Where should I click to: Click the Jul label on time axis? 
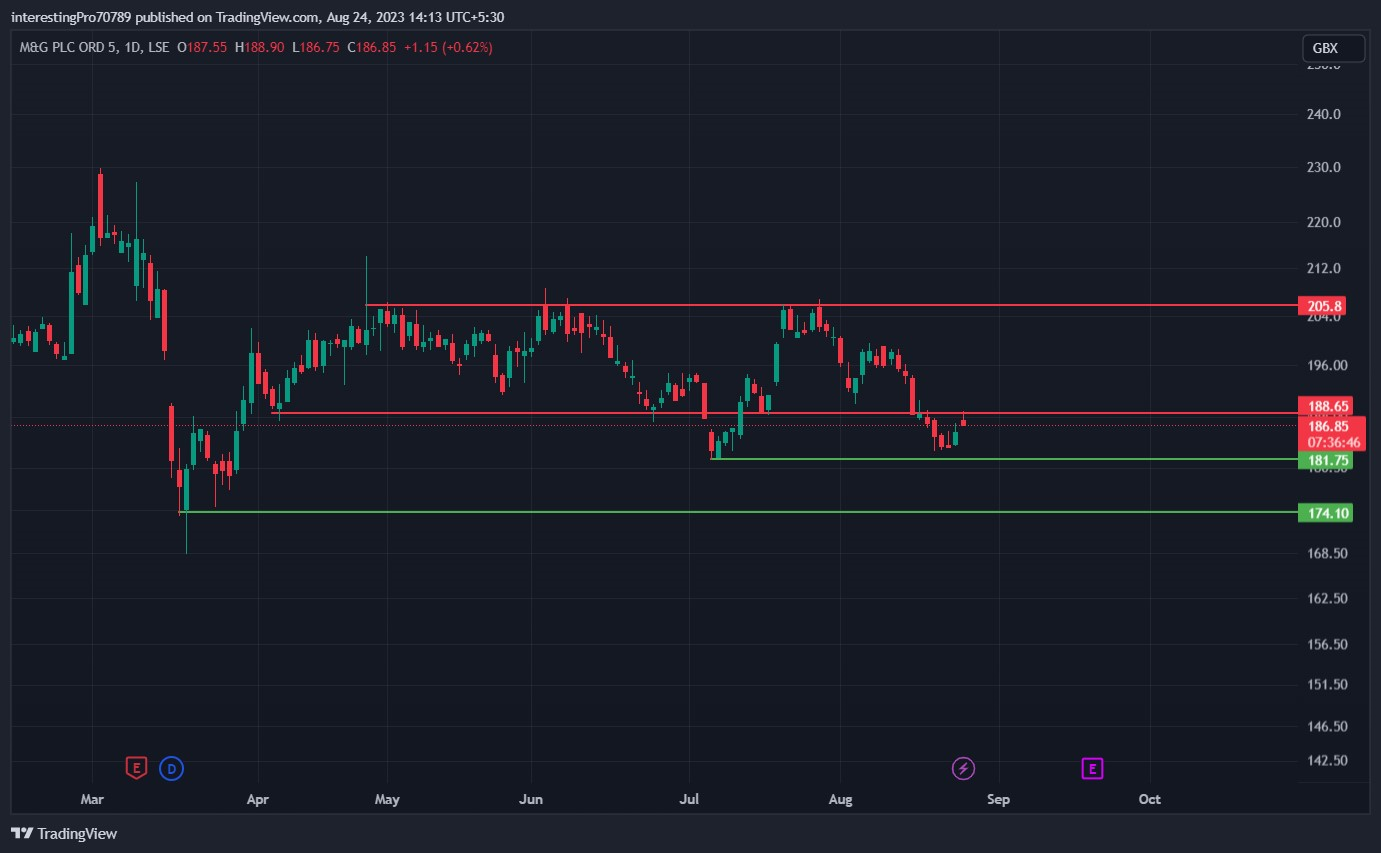(690, 799)
